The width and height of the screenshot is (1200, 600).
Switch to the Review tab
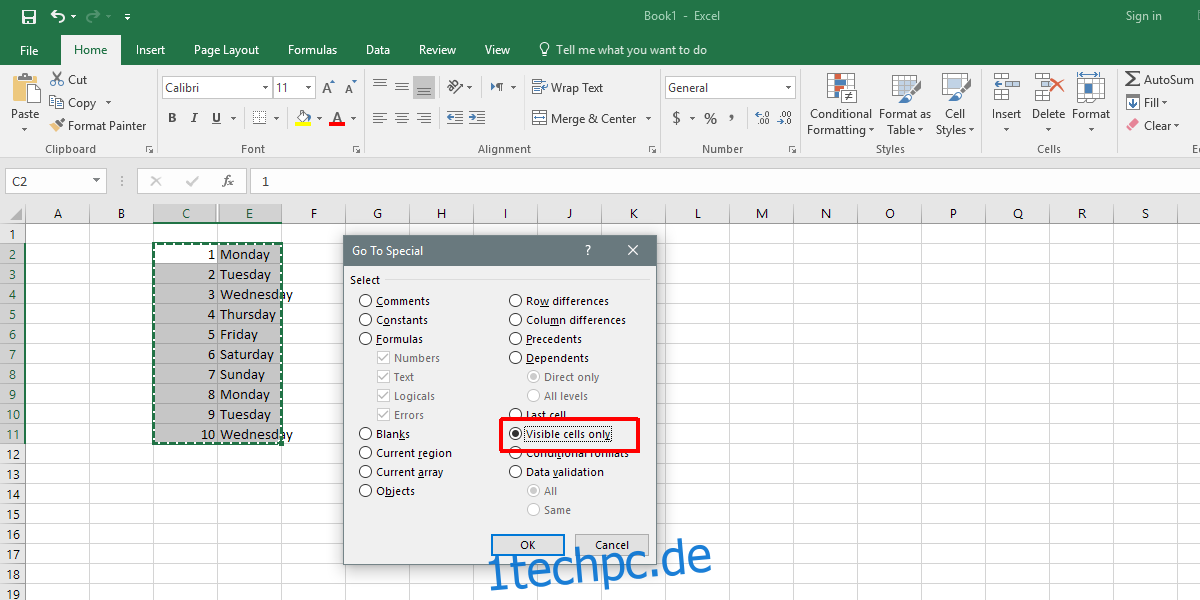coord(437,50)
